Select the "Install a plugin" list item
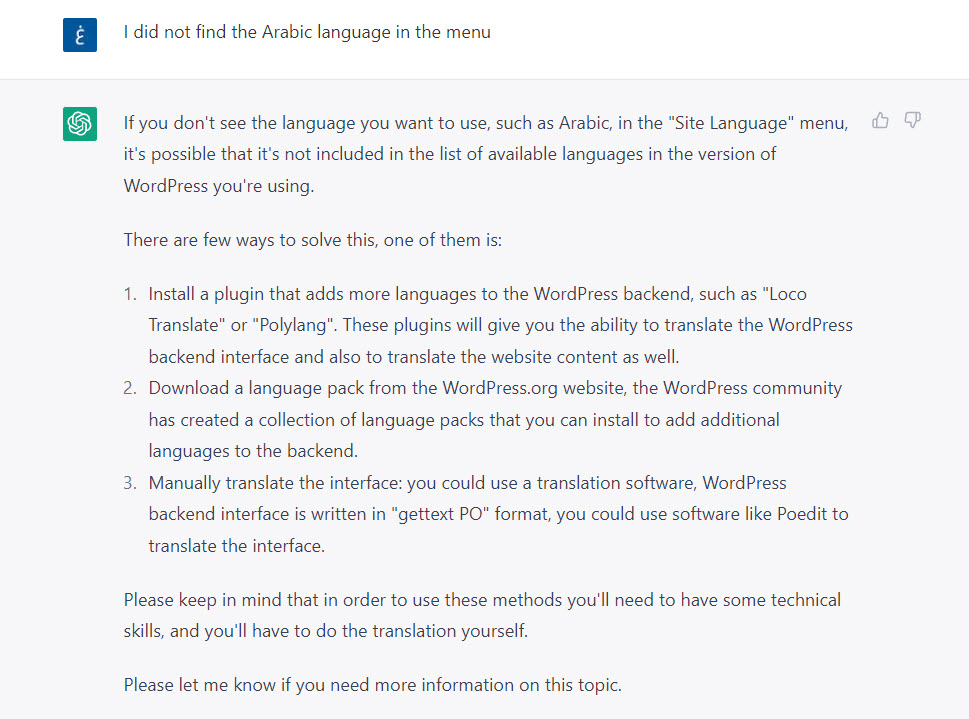 pyautogui.click(x=500, y=326)
